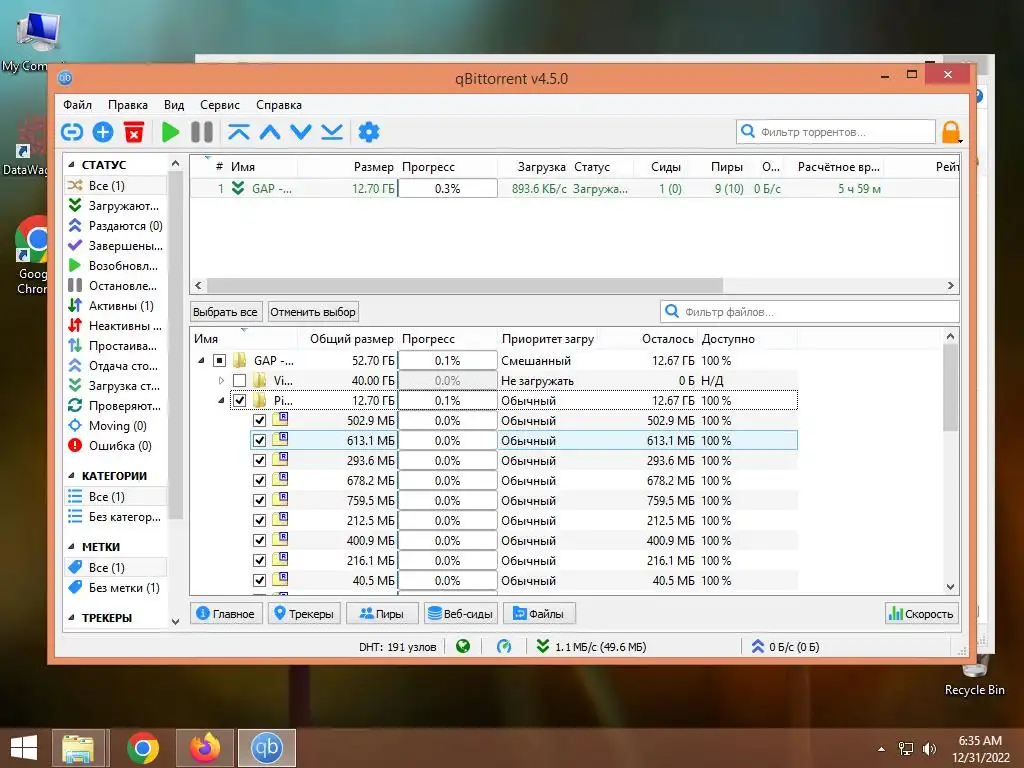Delete the selected torrent with the red trash icon

(134, 133)
